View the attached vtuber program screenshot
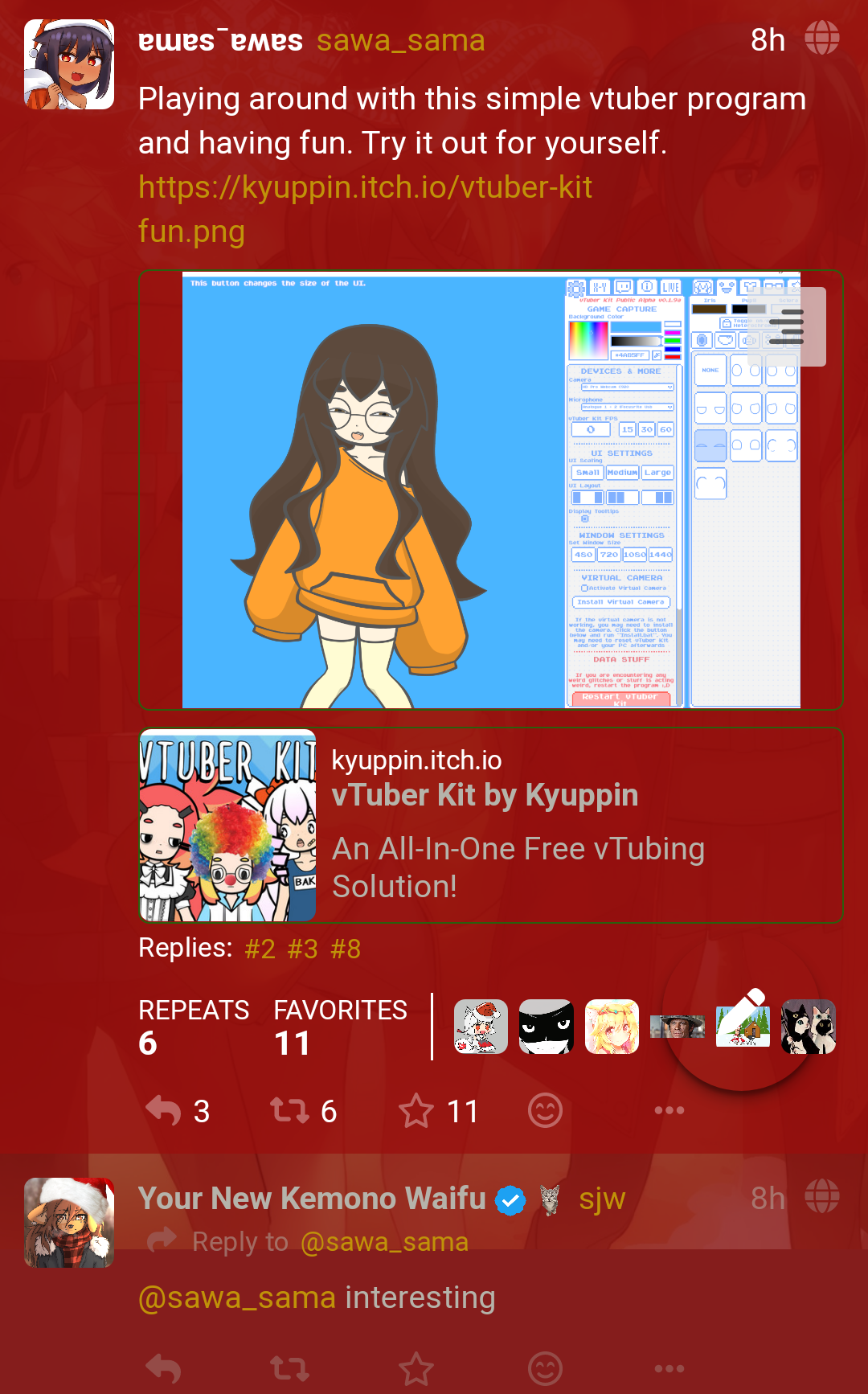 (x=491, y=490)
